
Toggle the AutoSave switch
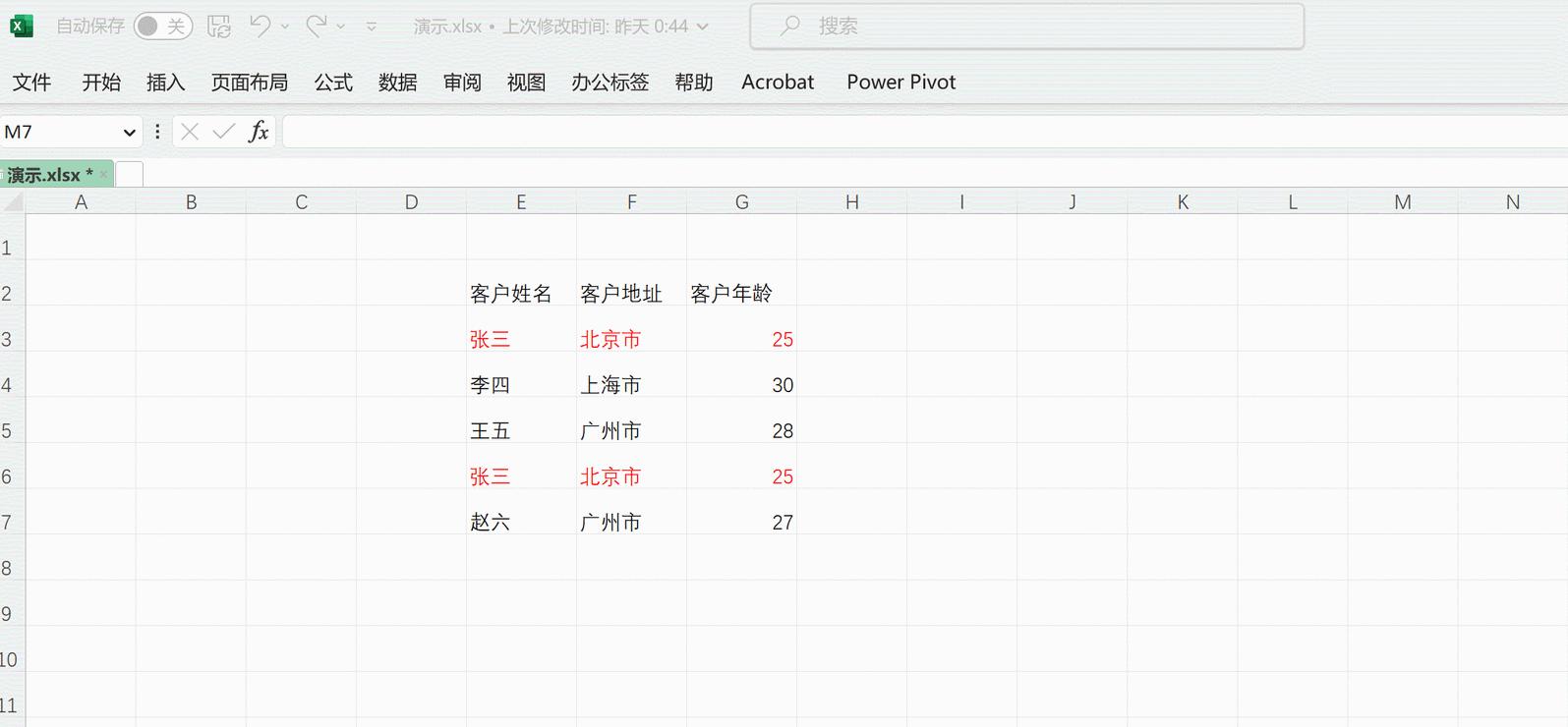[x=162, y=26]
